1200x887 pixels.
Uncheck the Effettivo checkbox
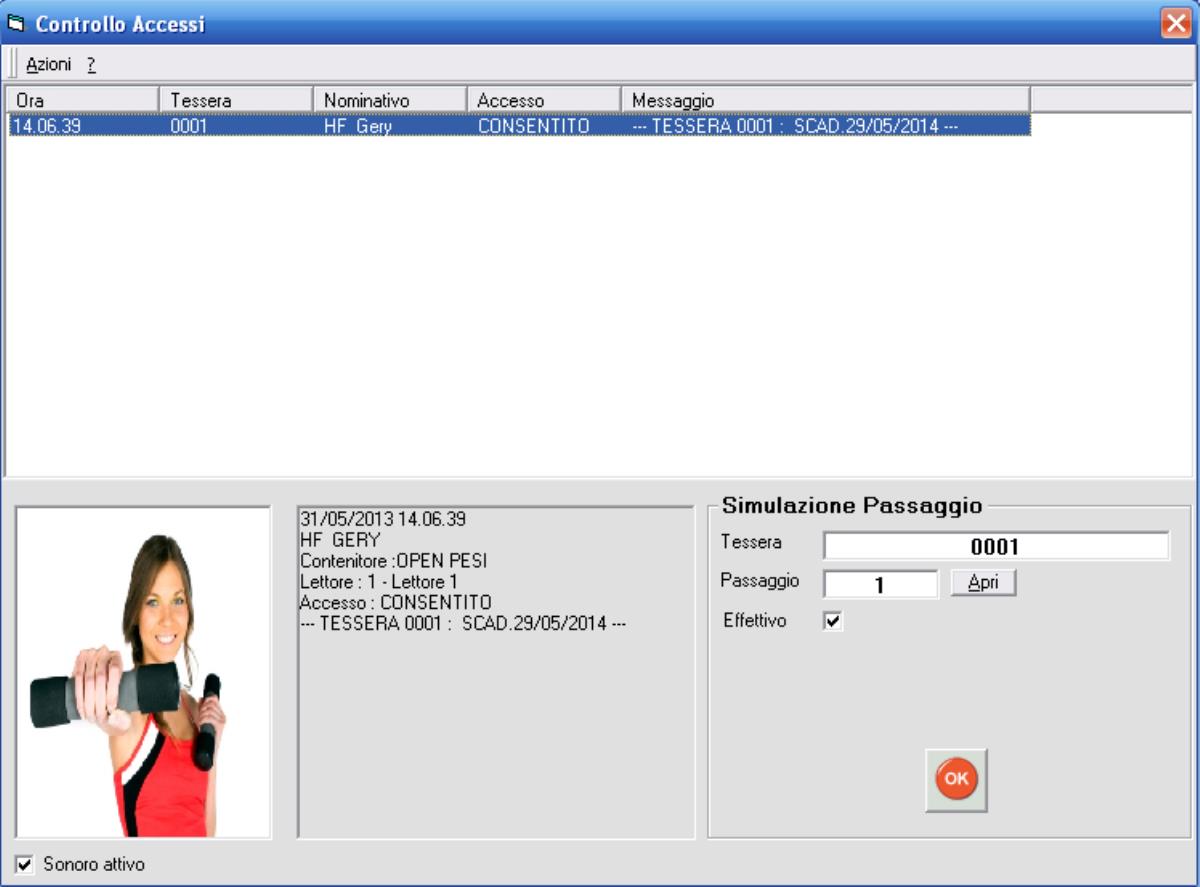point(833,622)
